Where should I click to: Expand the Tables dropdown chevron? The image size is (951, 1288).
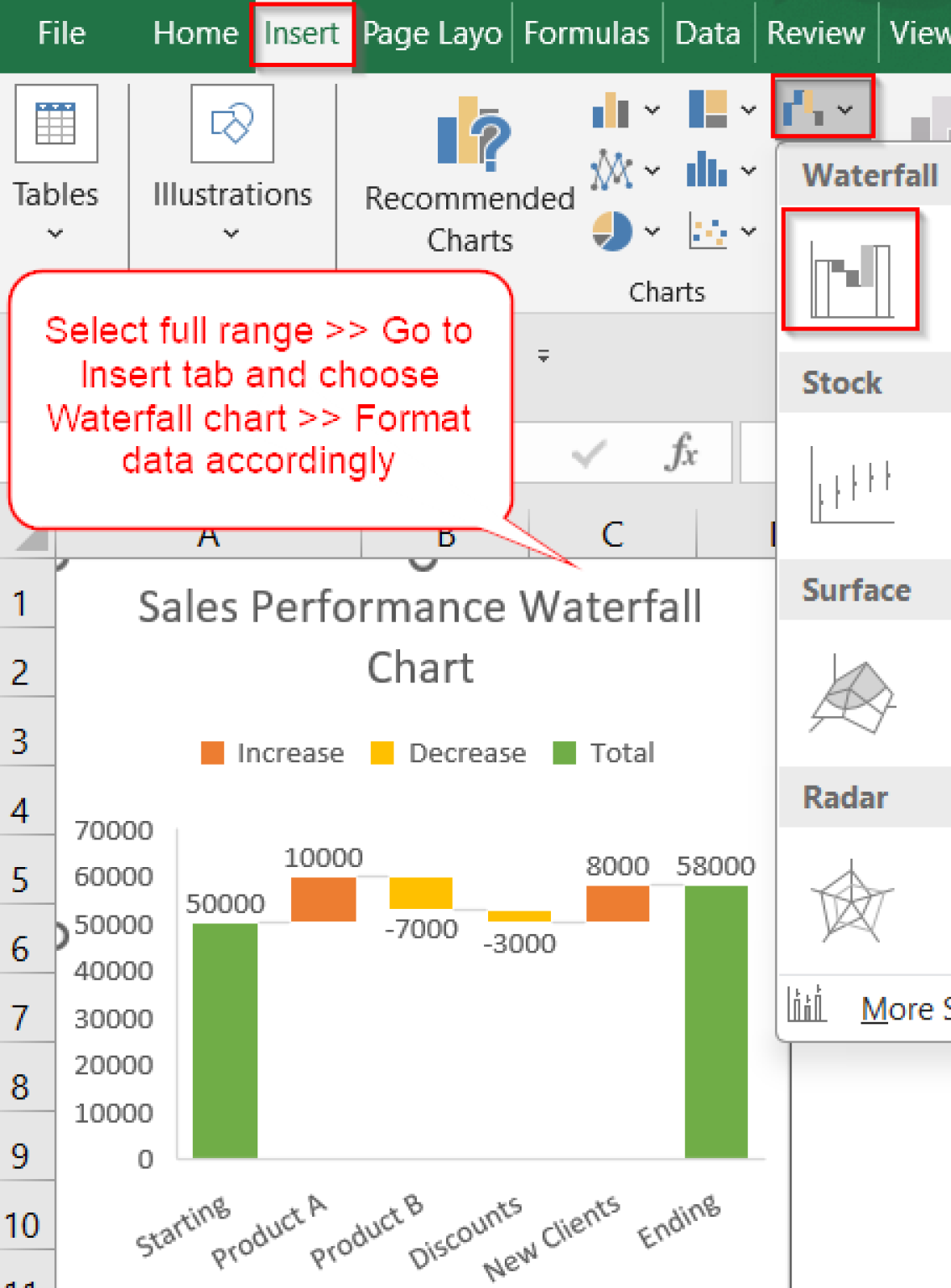[x=55, y=235]
